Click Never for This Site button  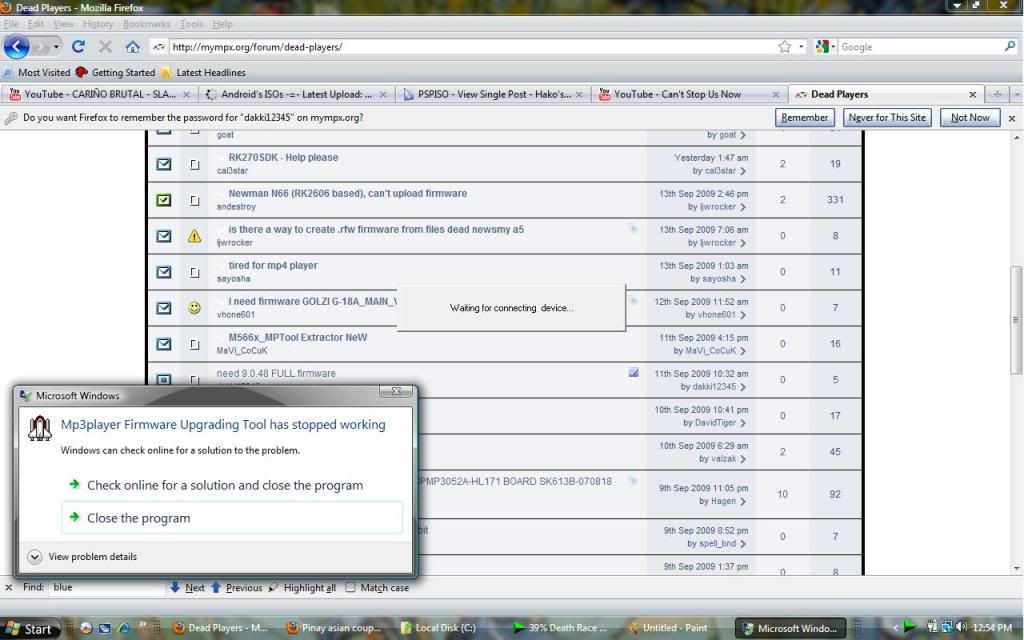click(887, 117)
